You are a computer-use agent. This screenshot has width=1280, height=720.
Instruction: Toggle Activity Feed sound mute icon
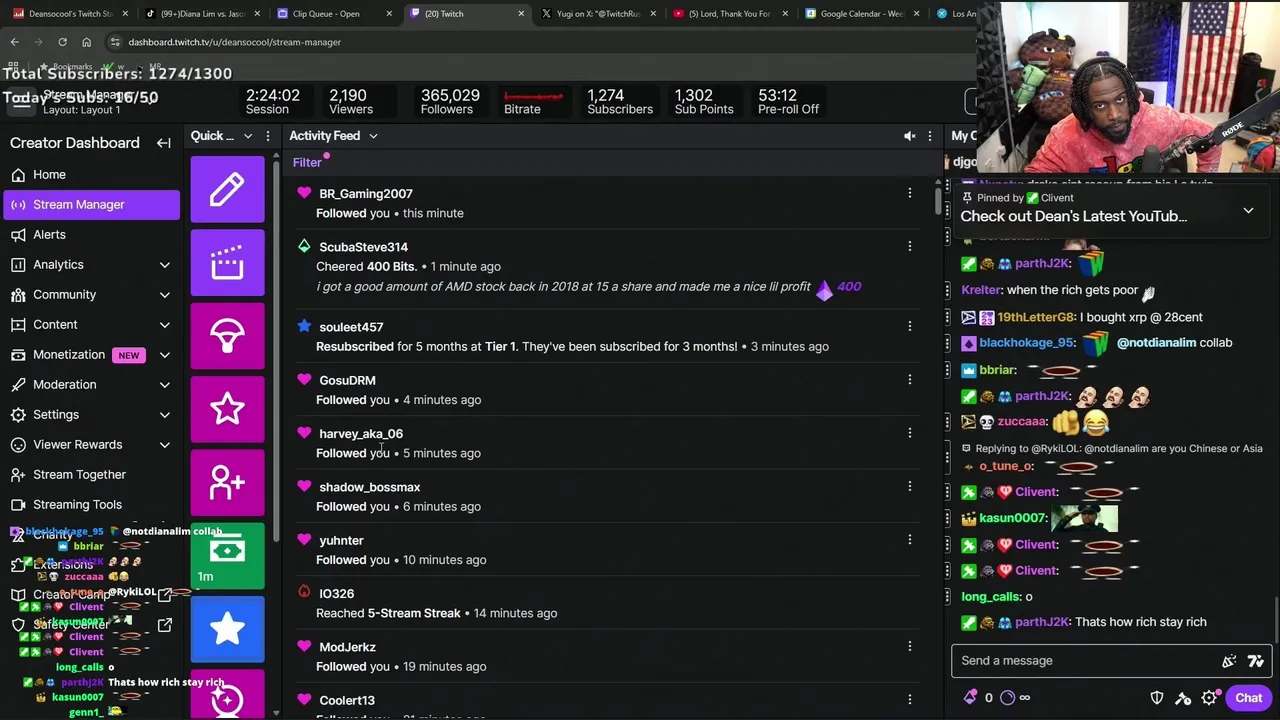pos(910,136)
